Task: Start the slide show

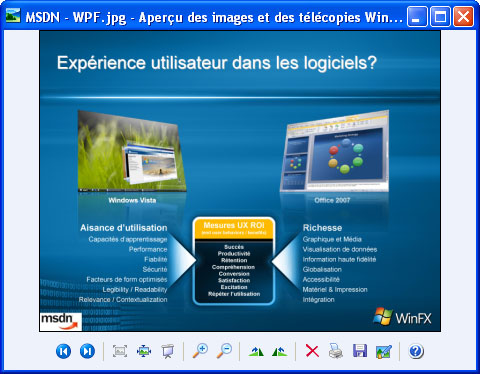Action: click(168, 351)
